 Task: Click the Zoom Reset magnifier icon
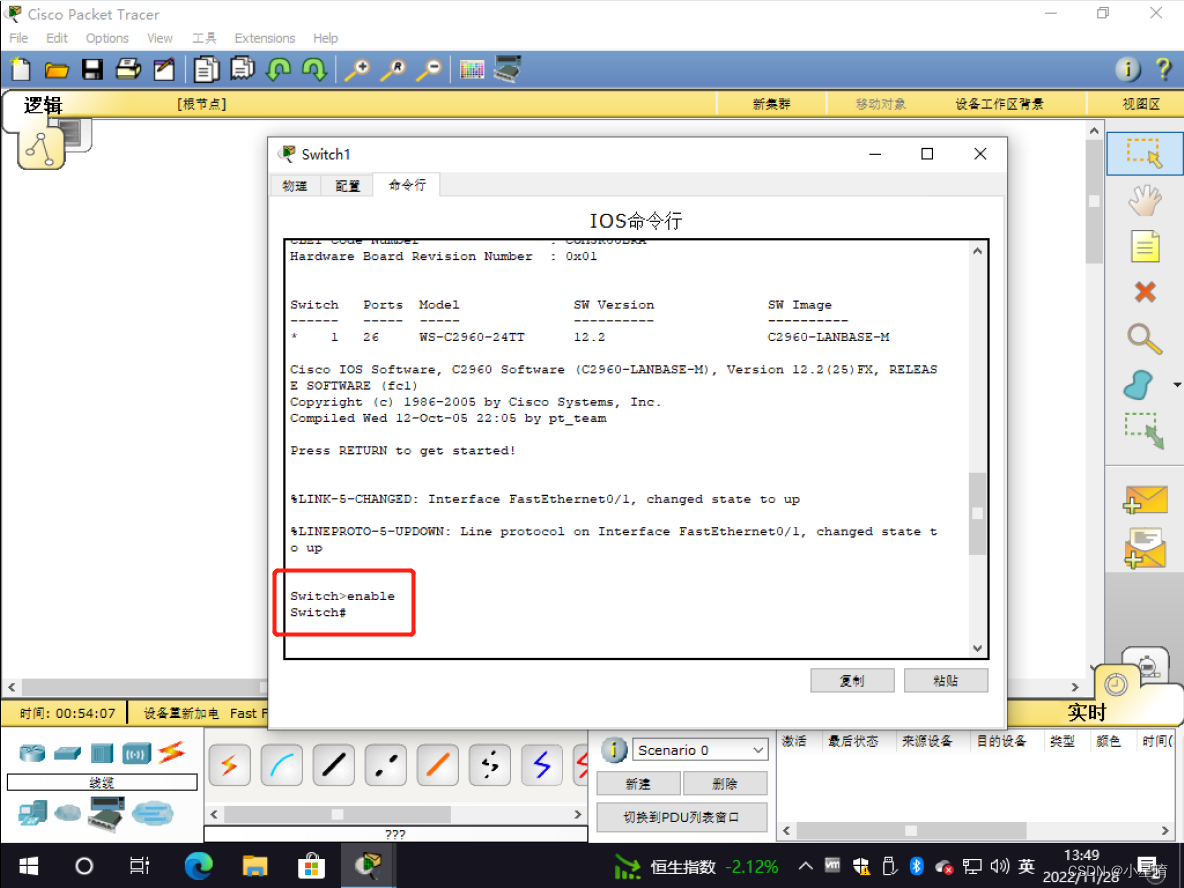coord(393,69)
